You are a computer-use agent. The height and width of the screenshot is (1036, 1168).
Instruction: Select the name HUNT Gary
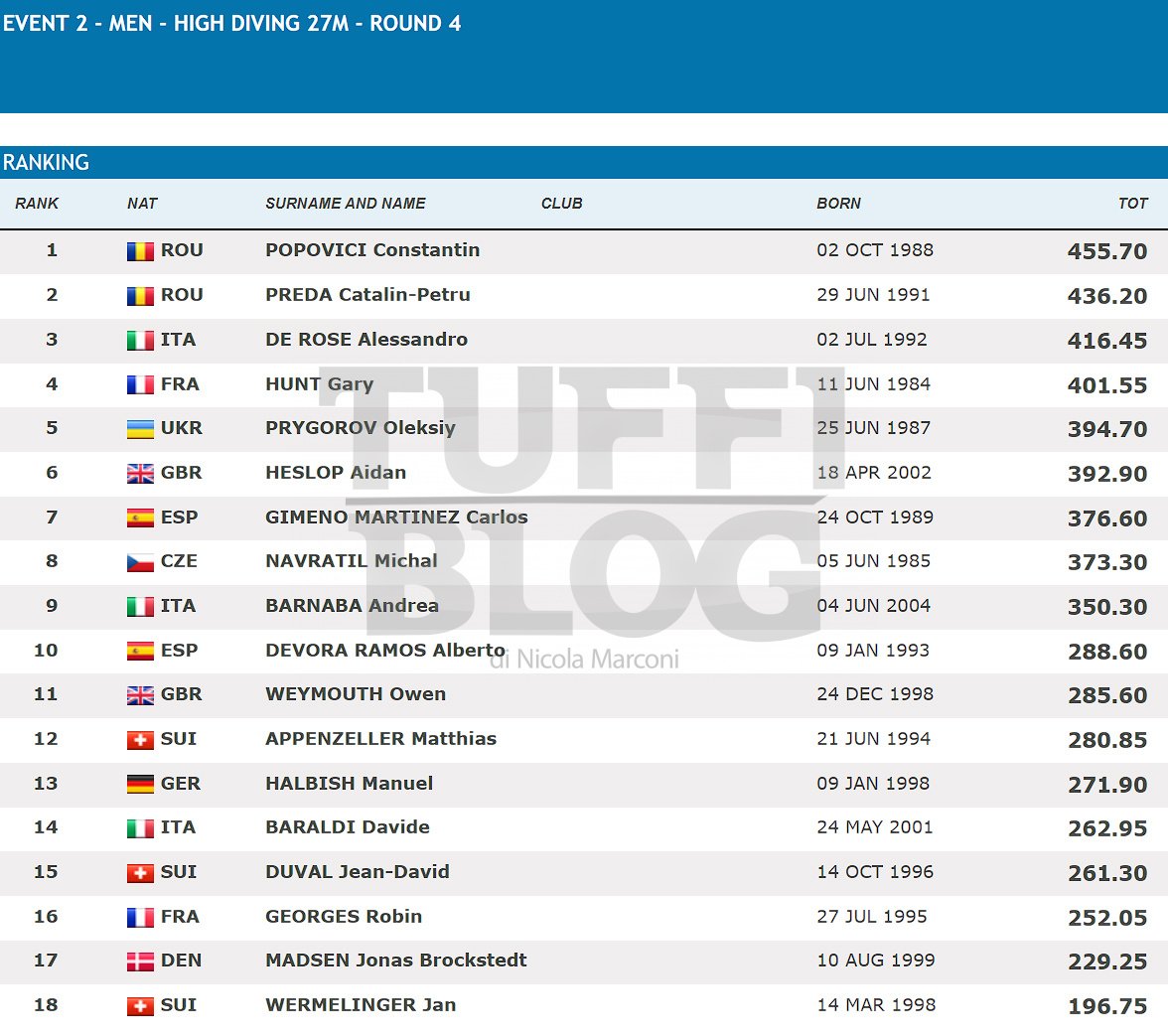[x=320, y=384]
